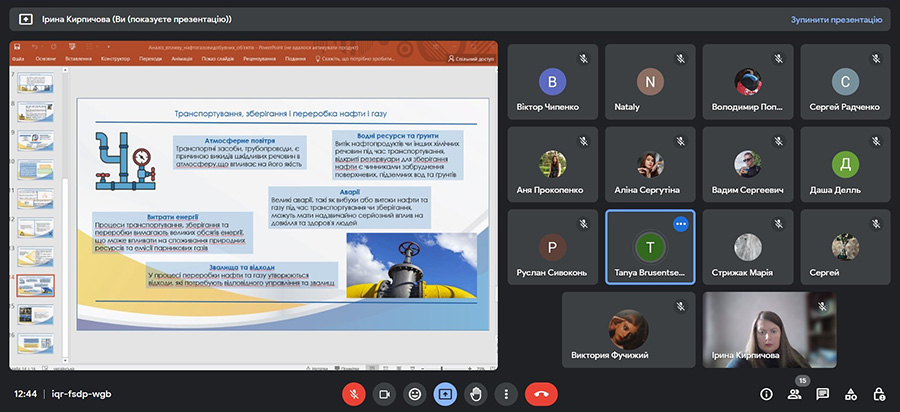This screenshot has width=900, height=412.
Task: Open more options three-dot menu
Action: 505,394
